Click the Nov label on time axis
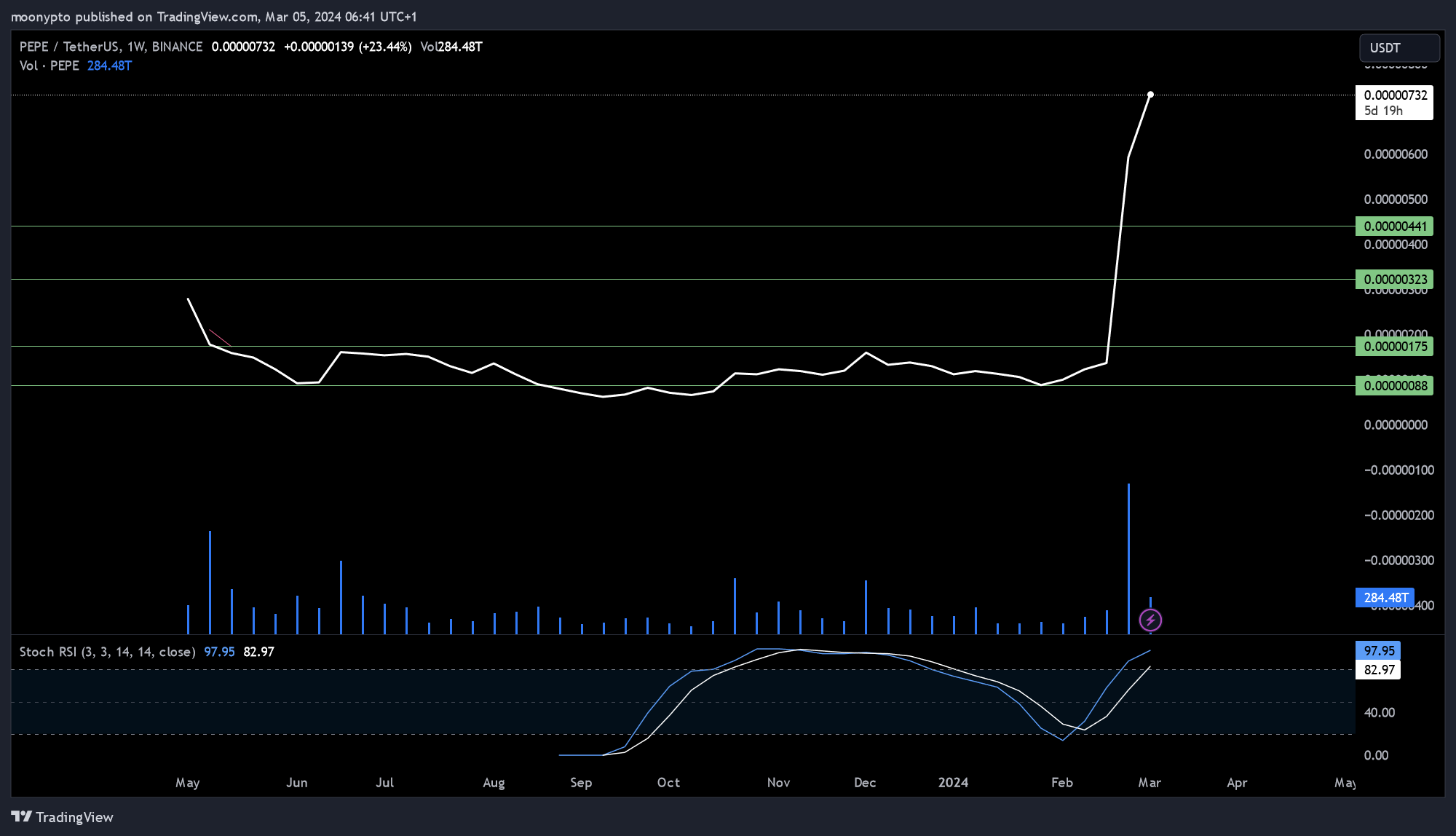Image resolution: width=1456 pixels, height=836 pixels. coord(778,783)
